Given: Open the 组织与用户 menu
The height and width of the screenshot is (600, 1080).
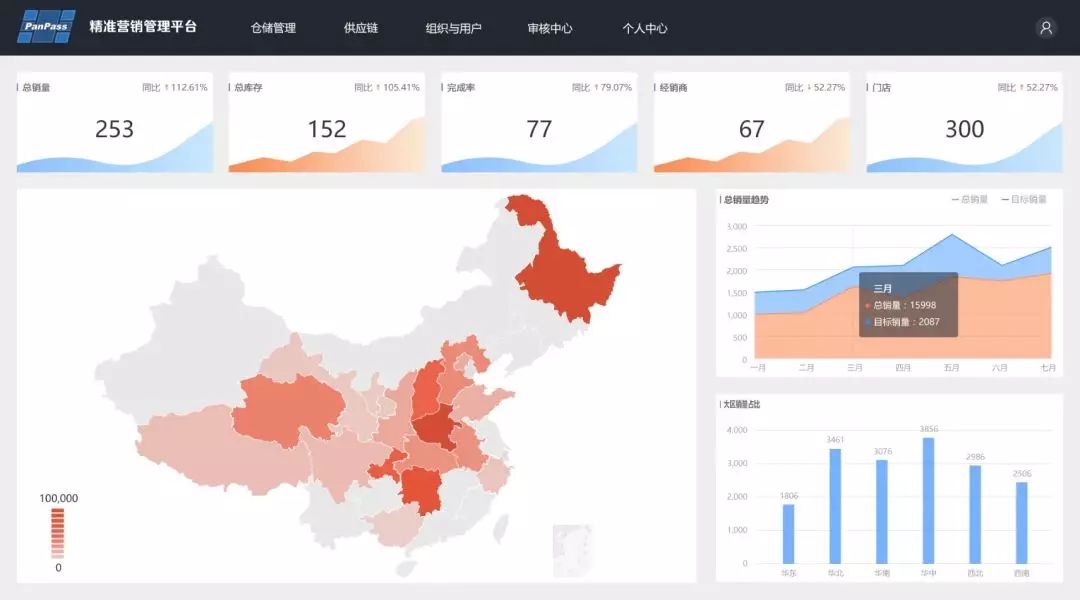Looking at the screenshot, I should tap(453, 28).
